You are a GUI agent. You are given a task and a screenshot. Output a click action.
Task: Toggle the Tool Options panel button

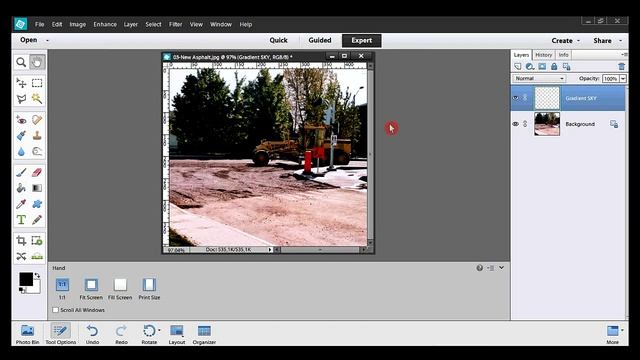[x=60, y=333]
